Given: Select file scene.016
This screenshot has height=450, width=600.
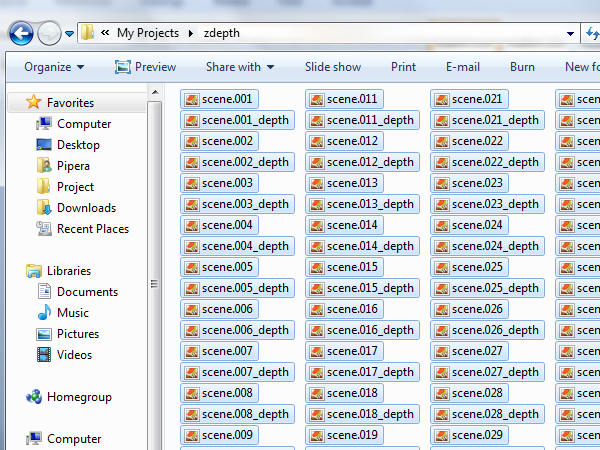Looking at the screenshot, I should 344,309.
